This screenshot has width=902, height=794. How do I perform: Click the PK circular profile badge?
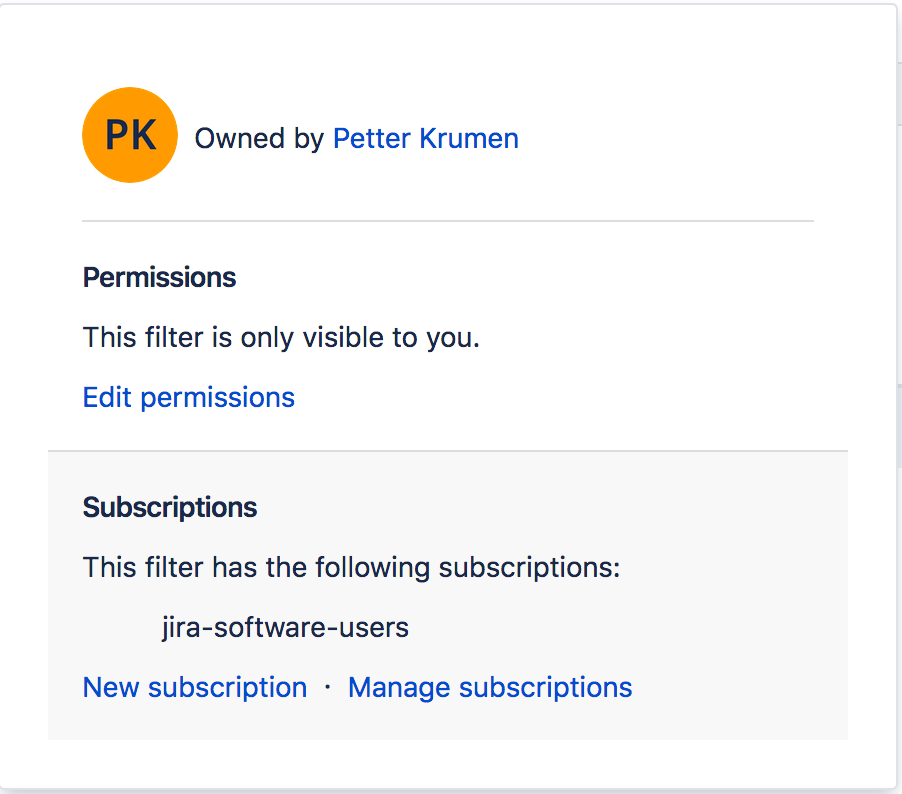coord(129,134)
